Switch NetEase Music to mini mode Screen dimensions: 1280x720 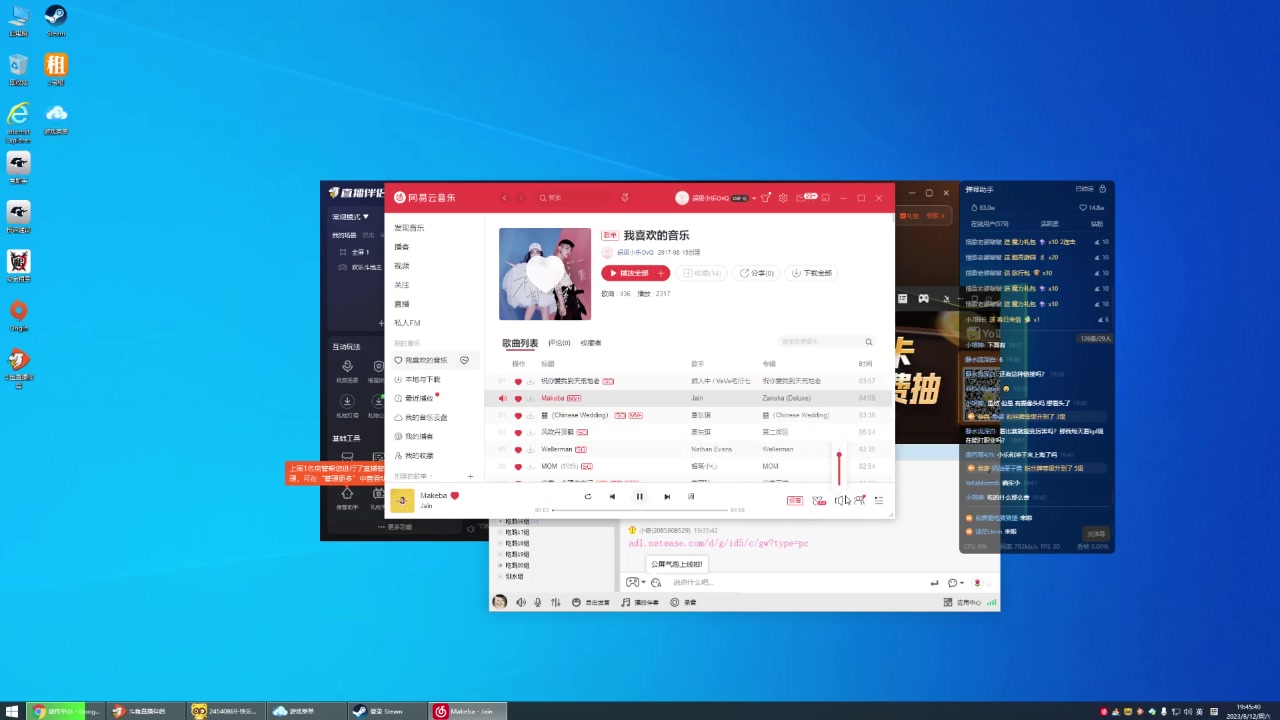825,198
